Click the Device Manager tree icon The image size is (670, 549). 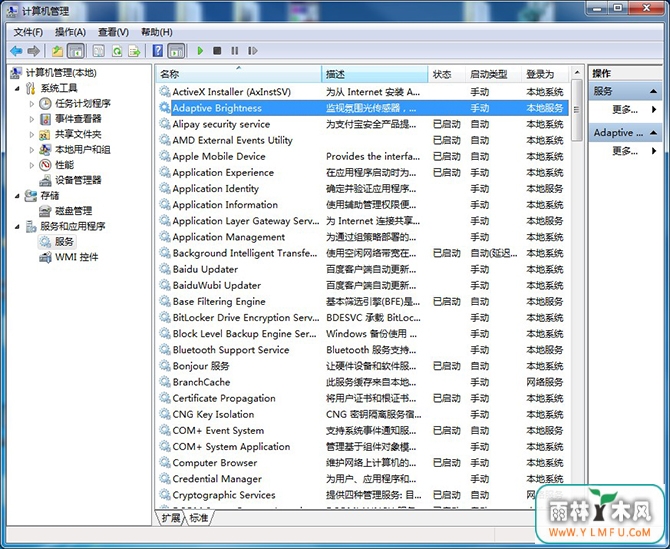coord(45,180)
